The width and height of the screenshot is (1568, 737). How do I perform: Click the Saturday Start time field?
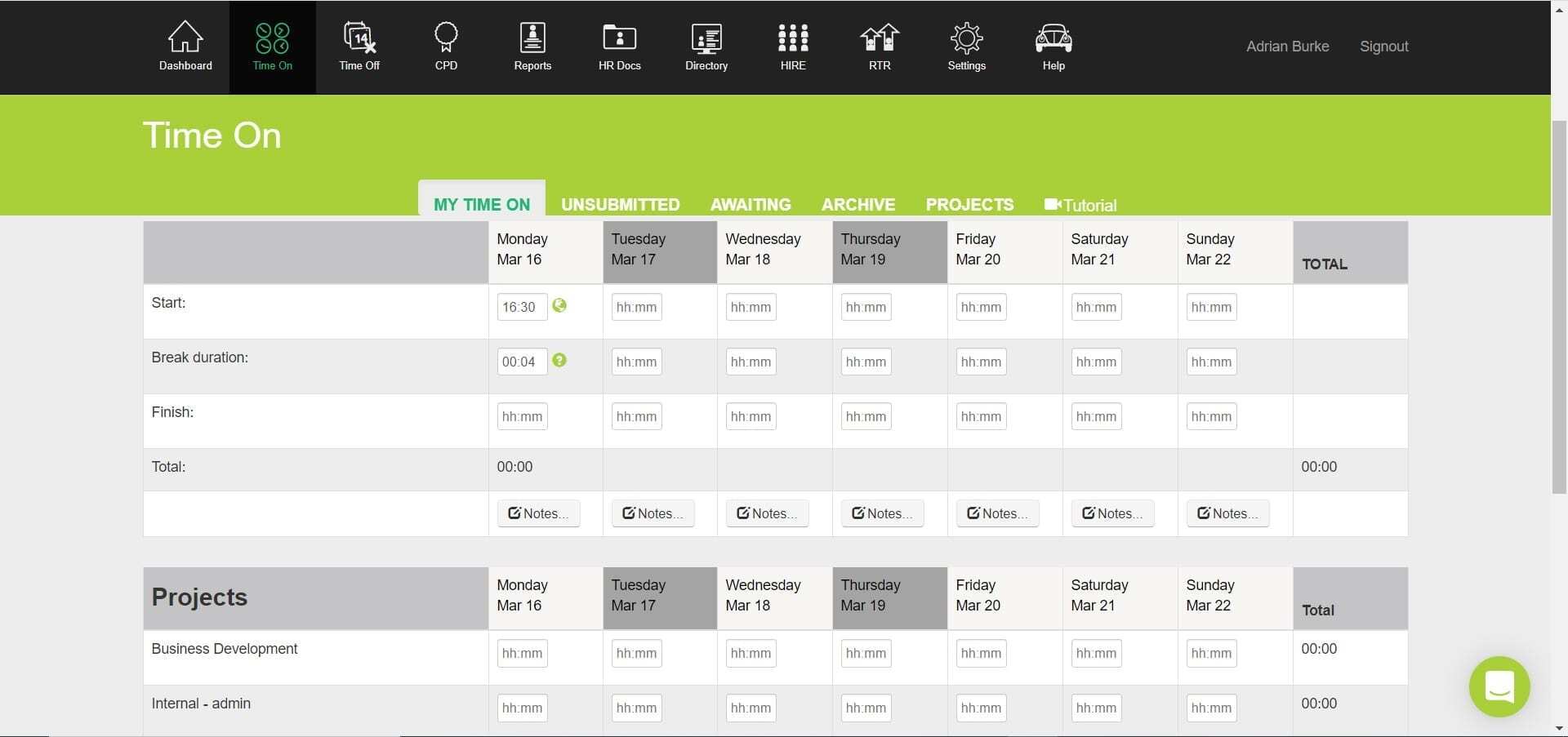tap(1096, 307)
